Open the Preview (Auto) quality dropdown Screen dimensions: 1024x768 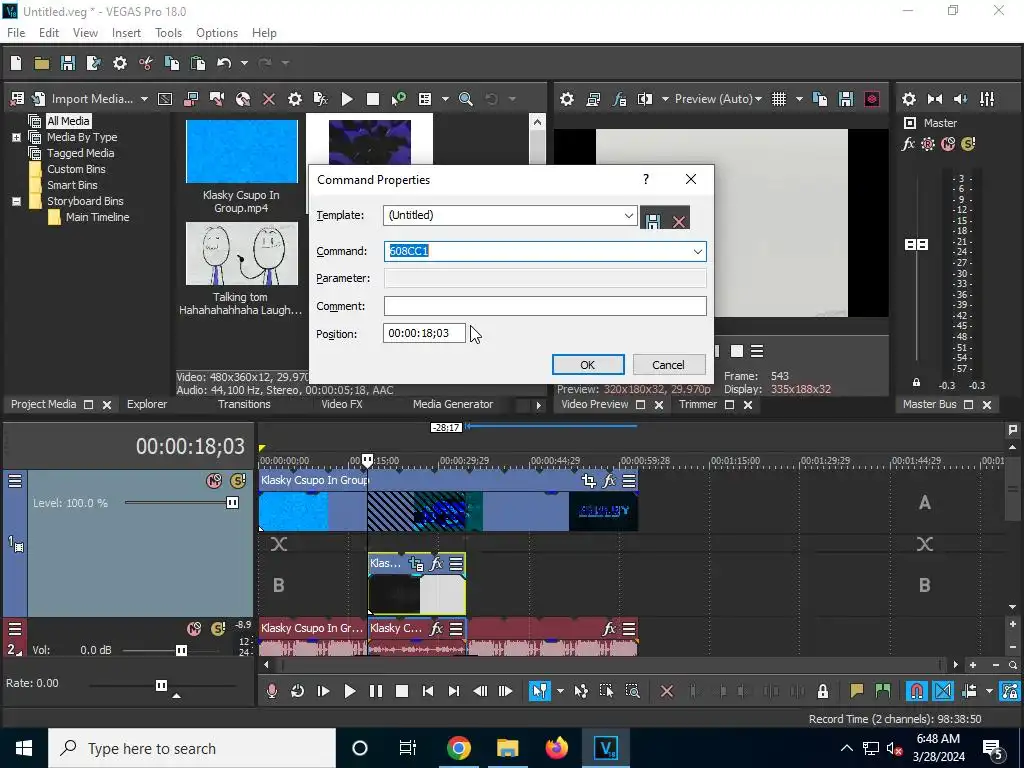[758, 99]
